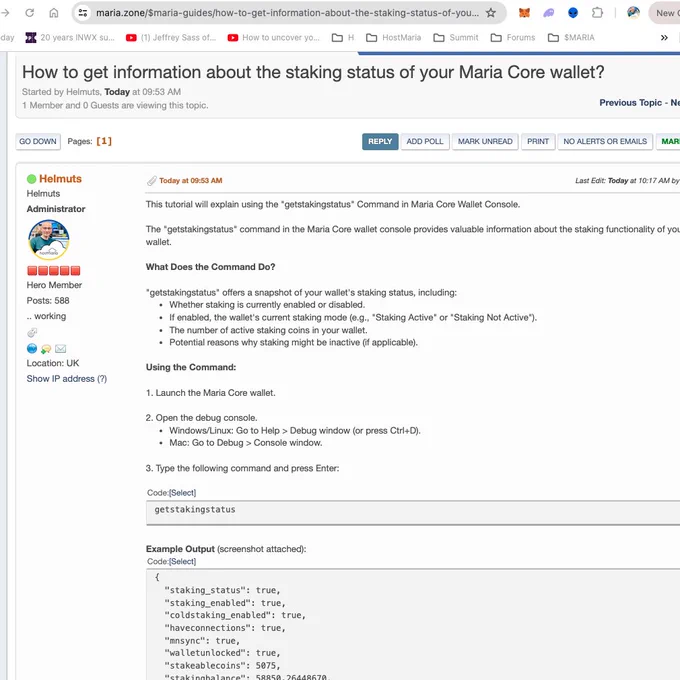This screenshot has height=680, width=680.
Task: Click the topic title heading text
Action: coord(313,72)
